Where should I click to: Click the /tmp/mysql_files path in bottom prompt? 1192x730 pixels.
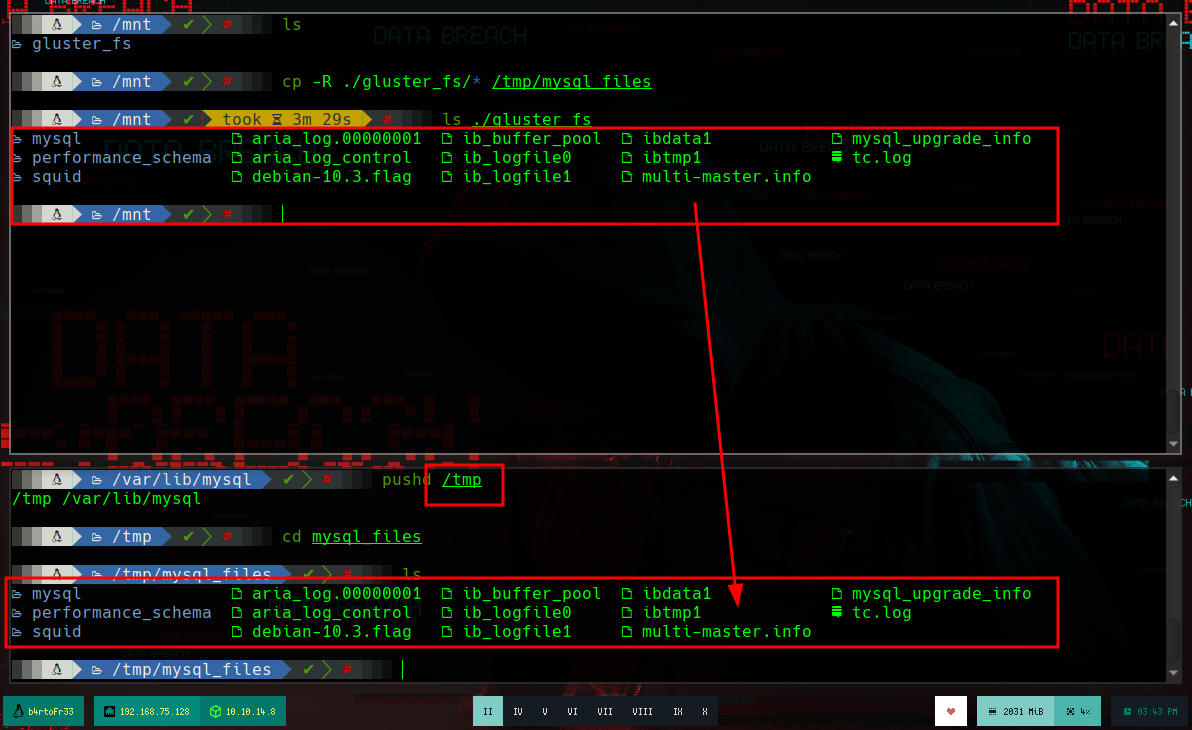pos(192,669)
